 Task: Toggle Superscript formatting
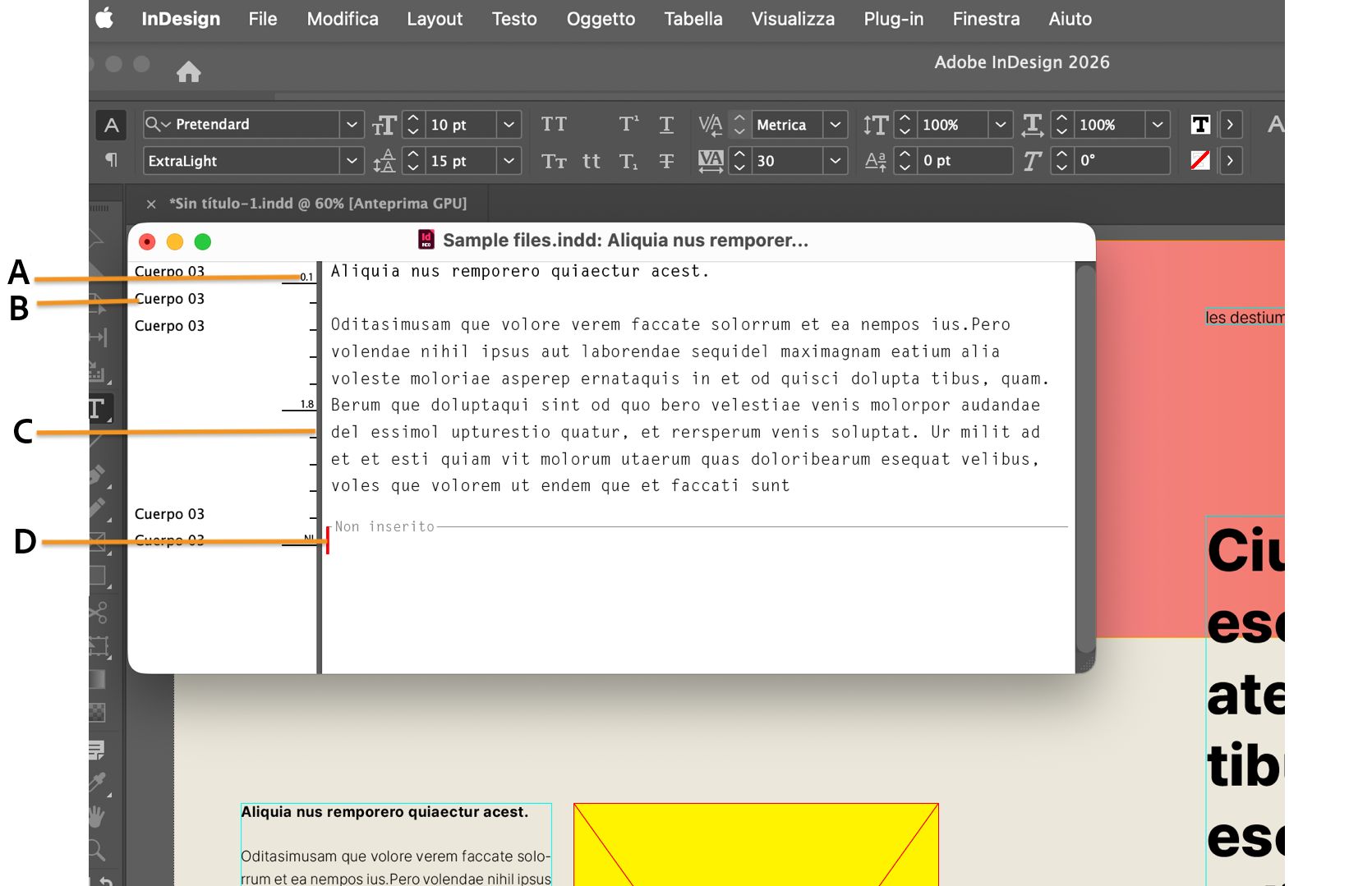[x=628, y=124]
